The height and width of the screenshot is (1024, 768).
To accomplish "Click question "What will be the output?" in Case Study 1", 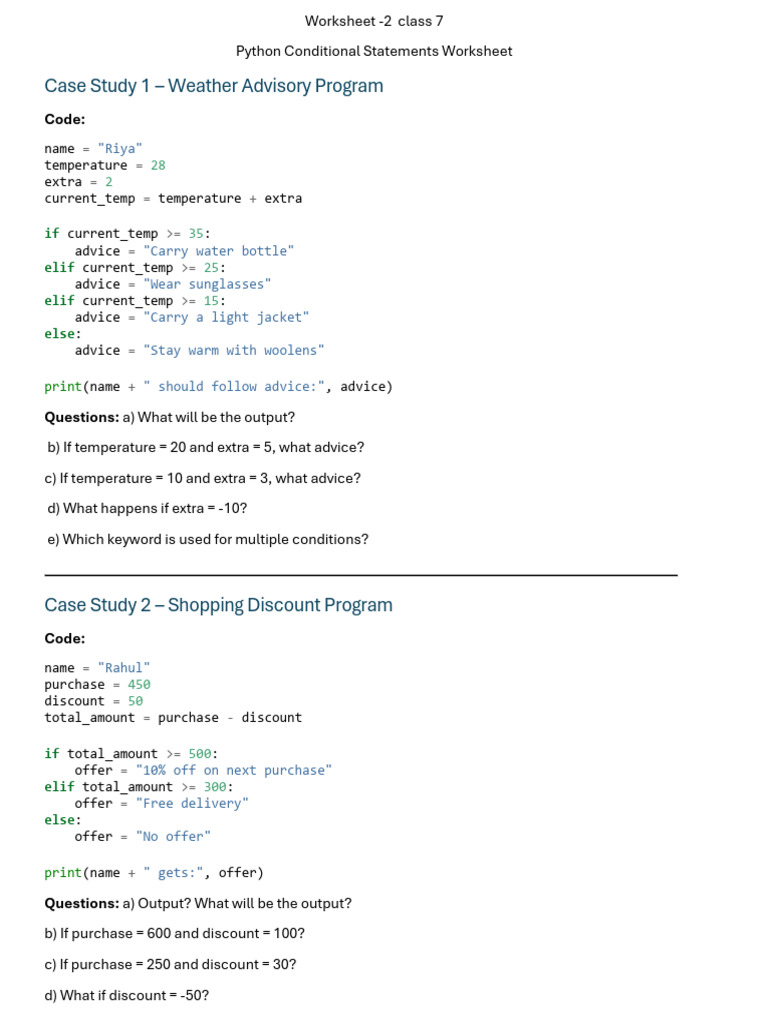I will (x=216, y=417).
